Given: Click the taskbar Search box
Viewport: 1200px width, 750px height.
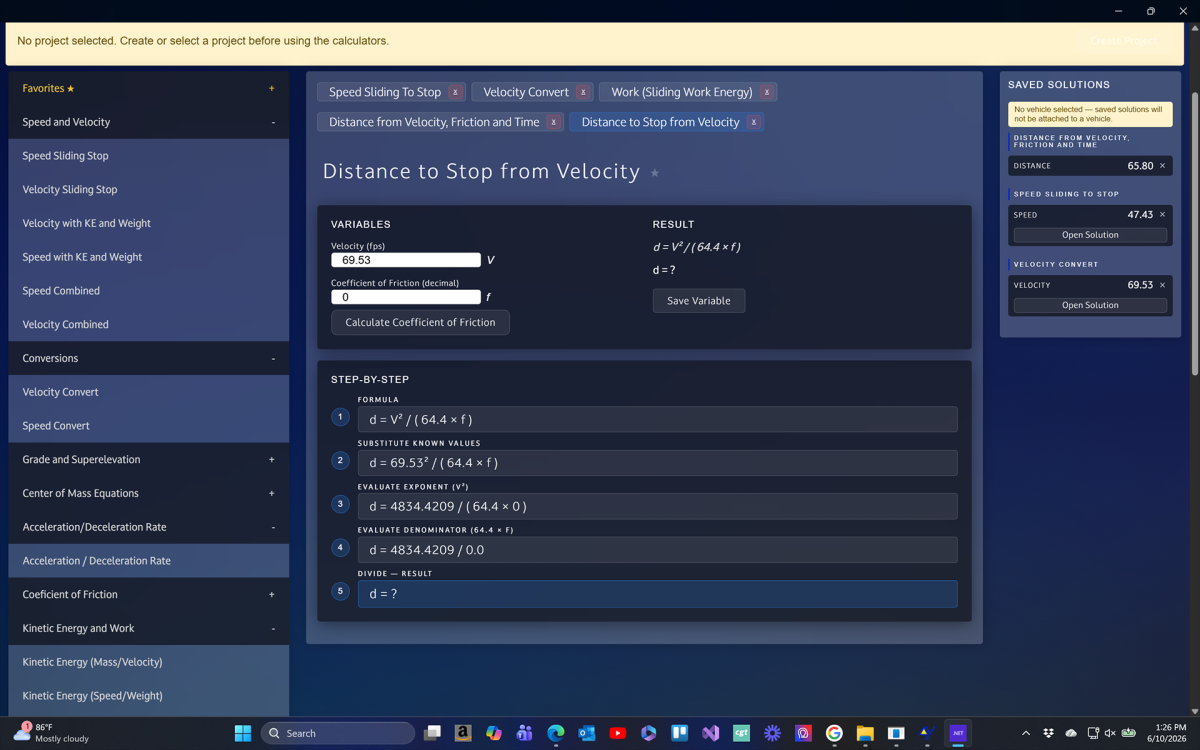Looking at the screenshot, I should 338,733.
